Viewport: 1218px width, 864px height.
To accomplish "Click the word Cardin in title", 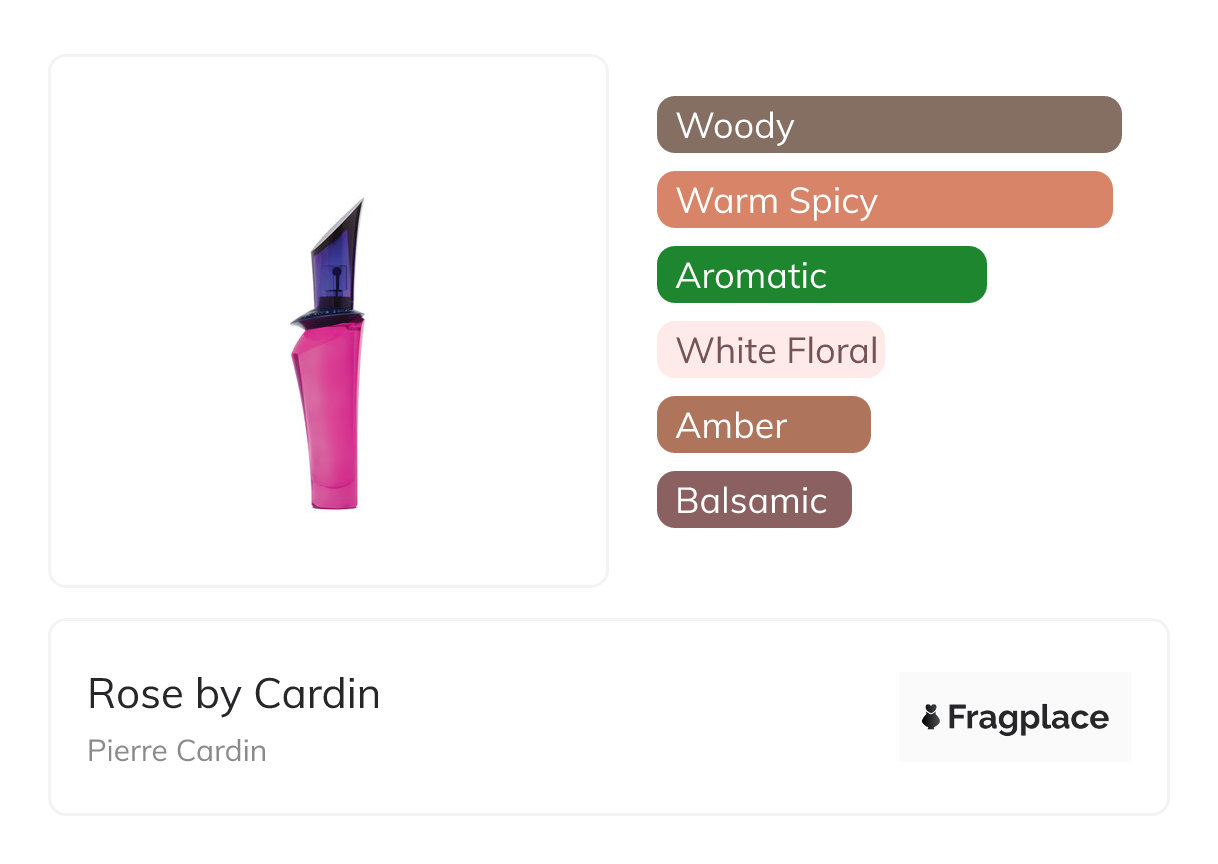I will click(317, 694).
